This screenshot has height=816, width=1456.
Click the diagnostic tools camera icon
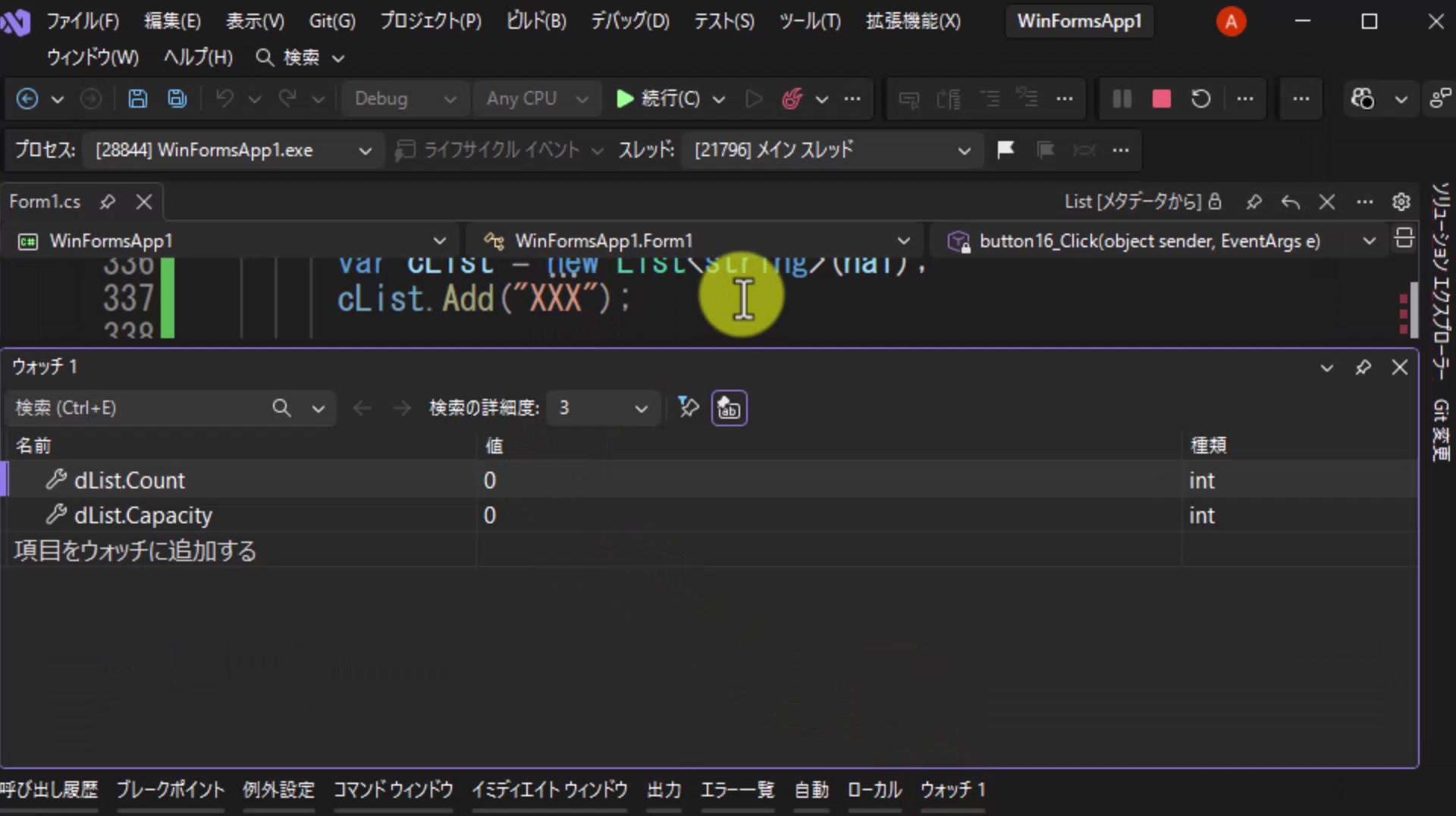(x=1362, y=99)
